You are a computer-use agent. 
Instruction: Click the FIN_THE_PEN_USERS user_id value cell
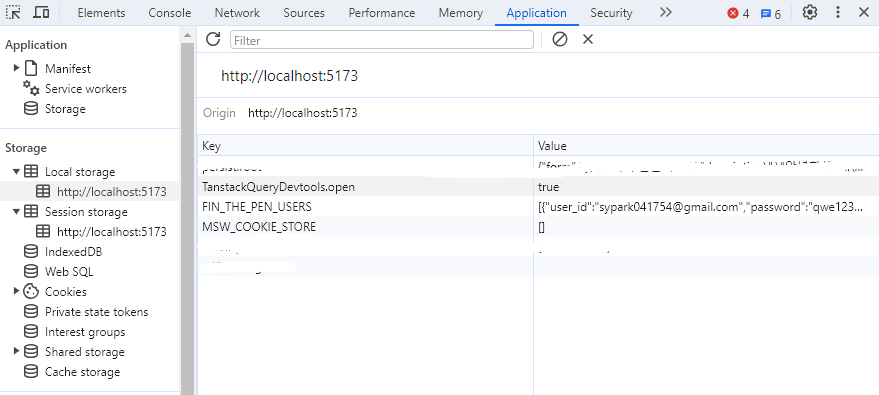tap(706, 207)
